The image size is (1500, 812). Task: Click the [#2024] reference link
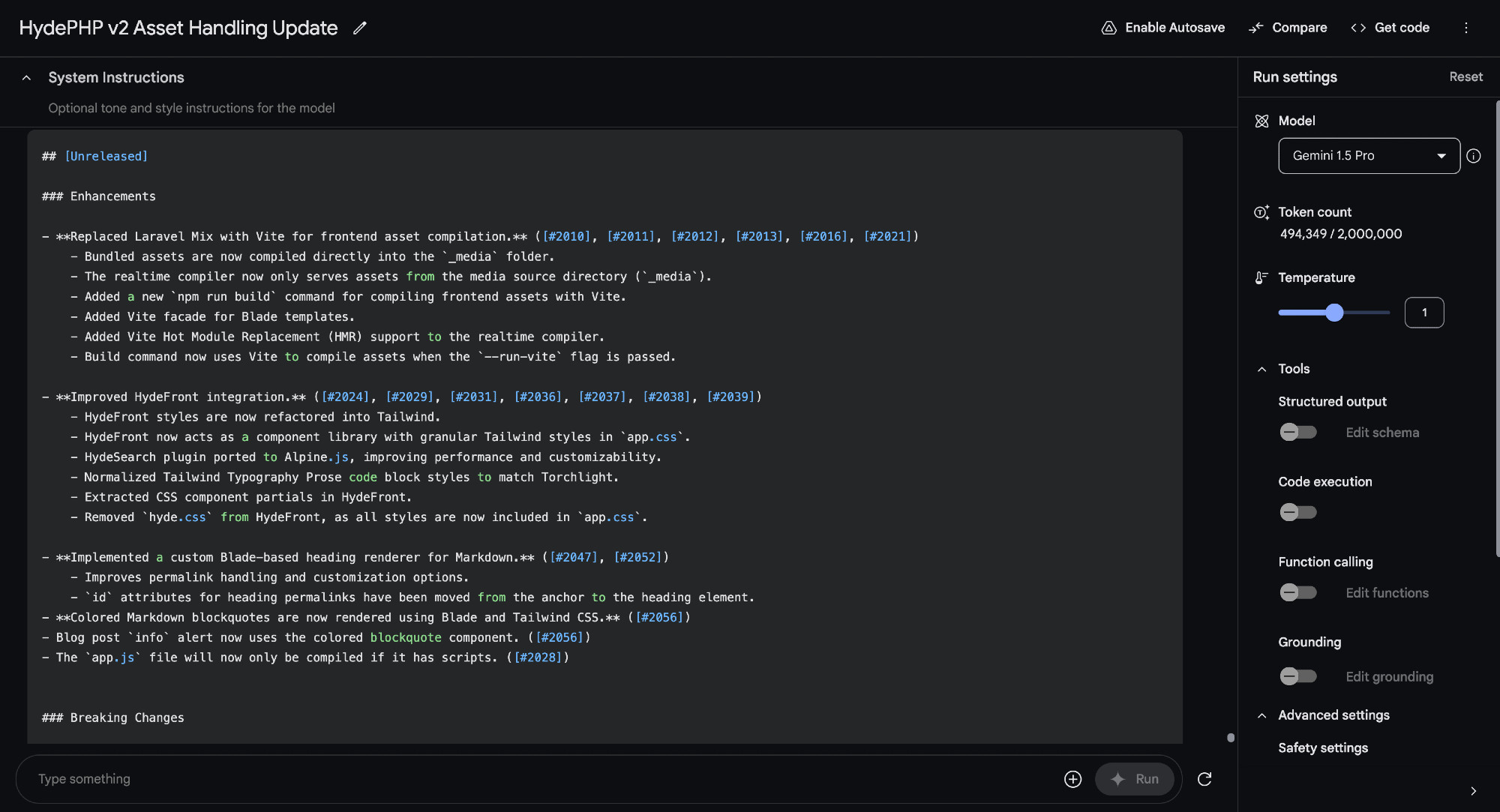click(345, 397)
